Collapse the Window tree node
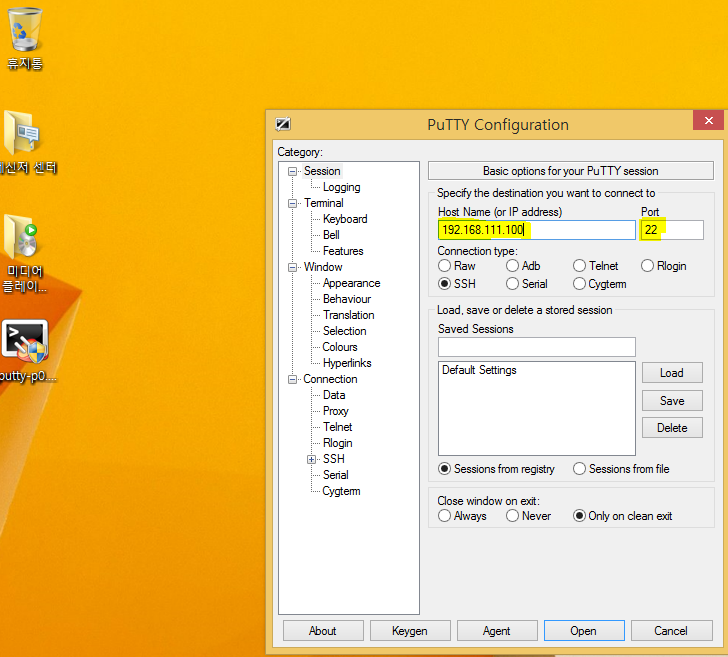Screen dimensions: 728x657 coord(292,267)
